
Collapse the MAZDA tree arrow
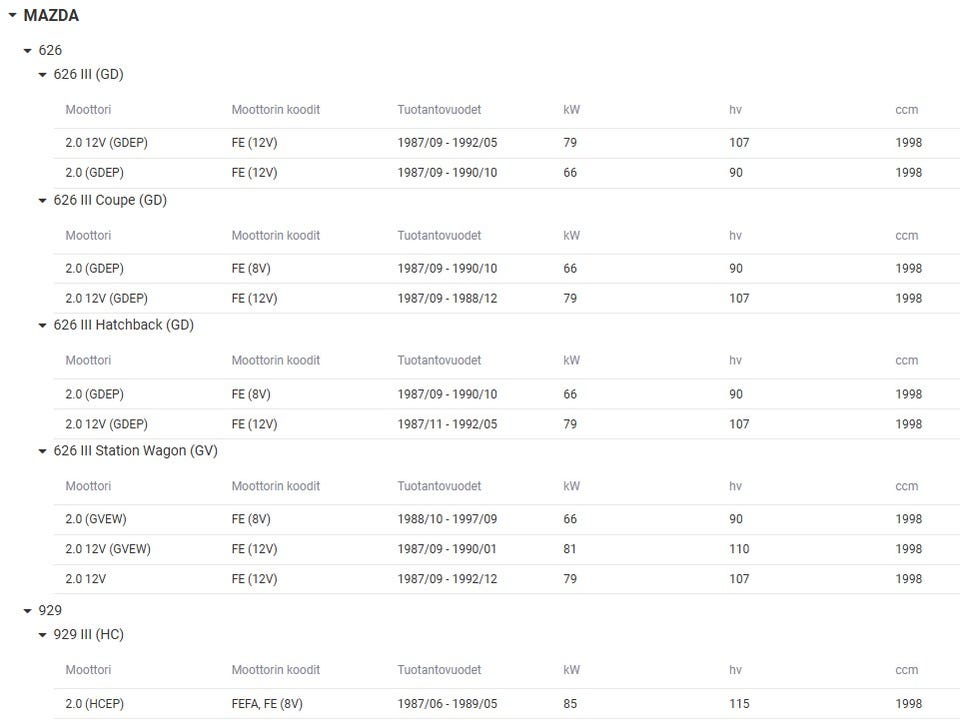pos(12,16)
